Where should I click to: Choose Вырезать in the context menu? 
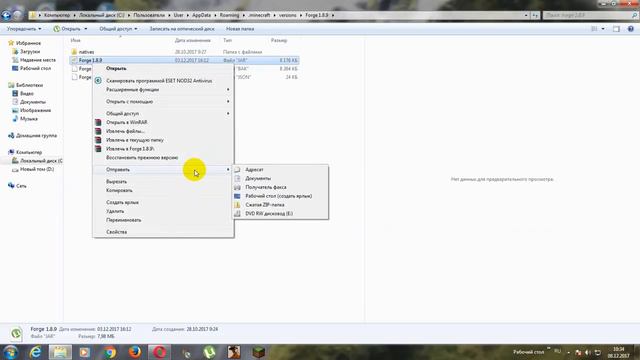coord(116,182)
